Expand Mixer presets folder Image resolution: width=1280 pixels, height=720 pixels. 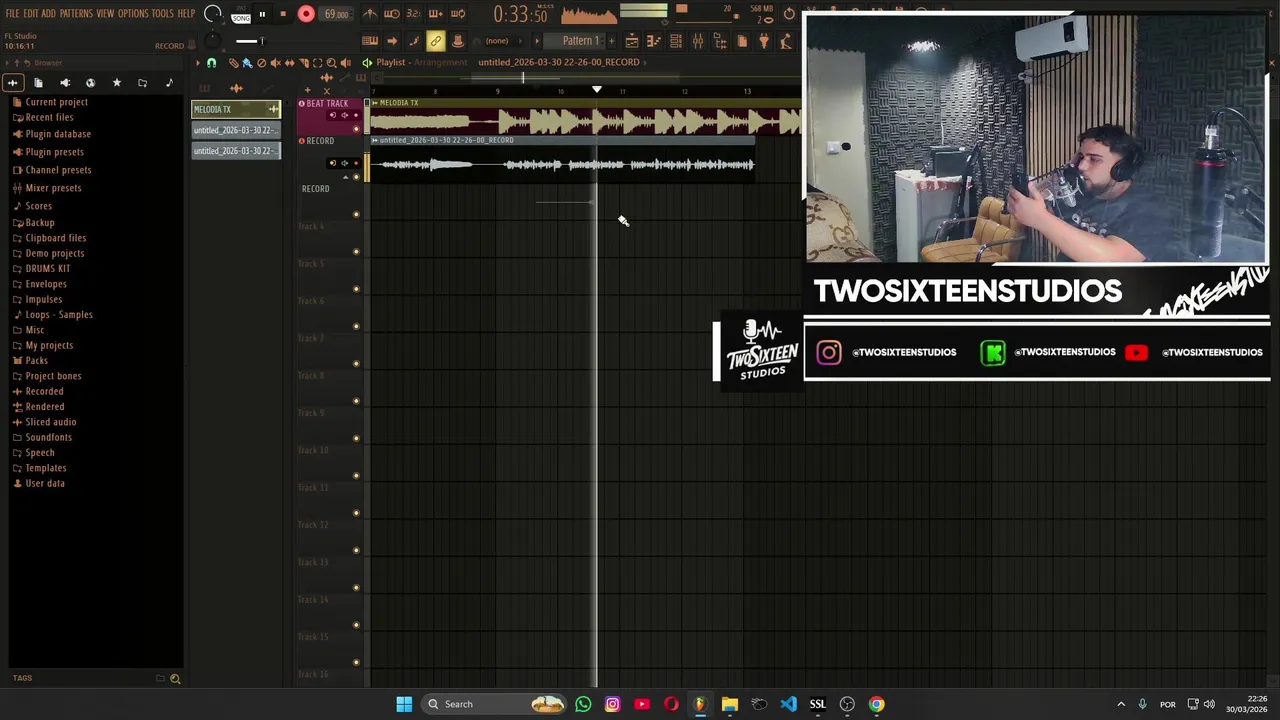pyautogui.click(x=53, y=188)
